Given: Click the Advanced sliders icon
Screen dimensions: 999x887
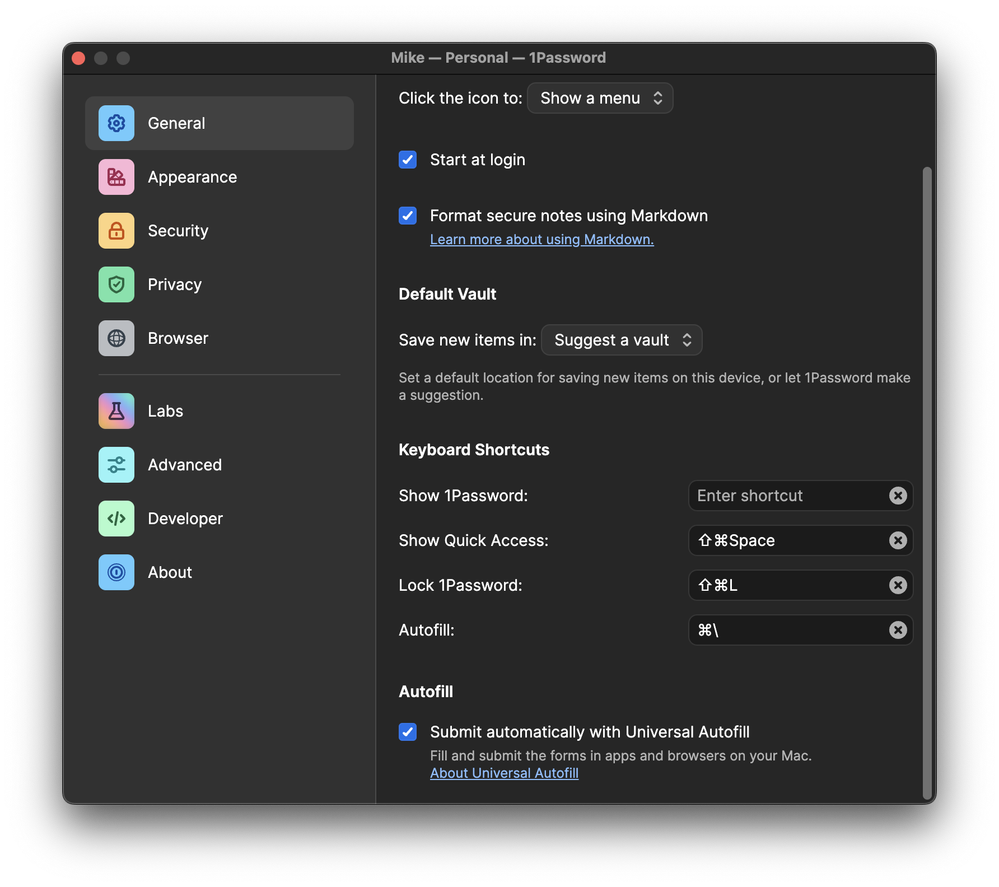Looking at the screenshot, I should [x=116, y=465].
